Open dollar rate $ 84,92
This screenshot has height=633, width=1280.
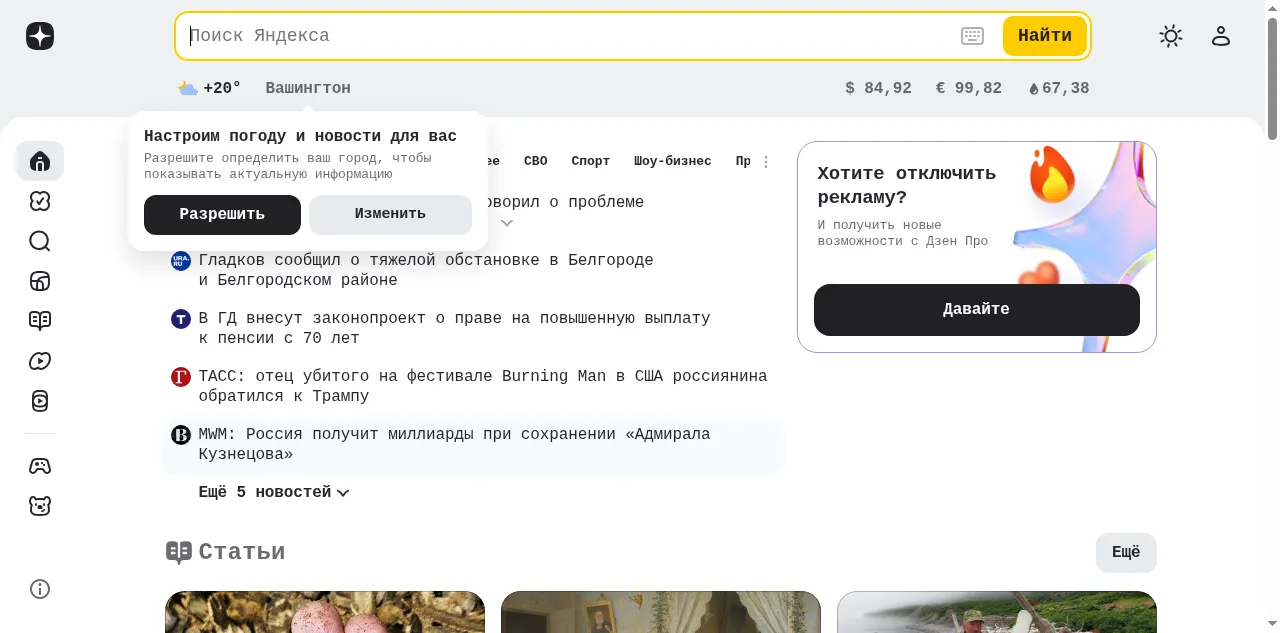click(x=879, y=88)
